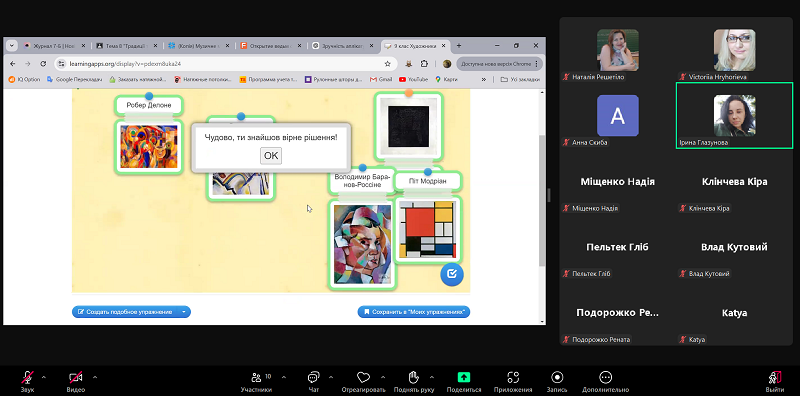This screenshot has height=396, width=800.
Task: Expand the arrow beside Чат
Action: [331, 378]
